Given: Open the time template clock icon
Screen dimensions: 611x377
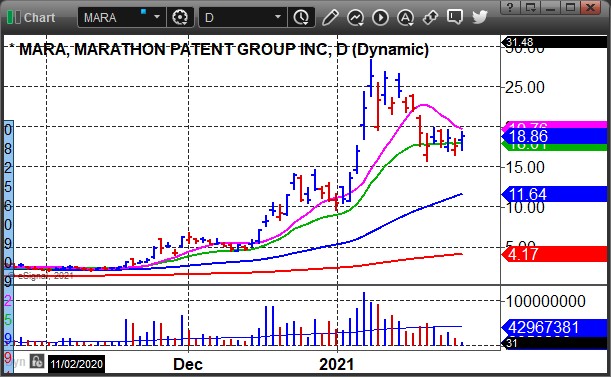Looking at the screenshot, I should tap(301, 18).
